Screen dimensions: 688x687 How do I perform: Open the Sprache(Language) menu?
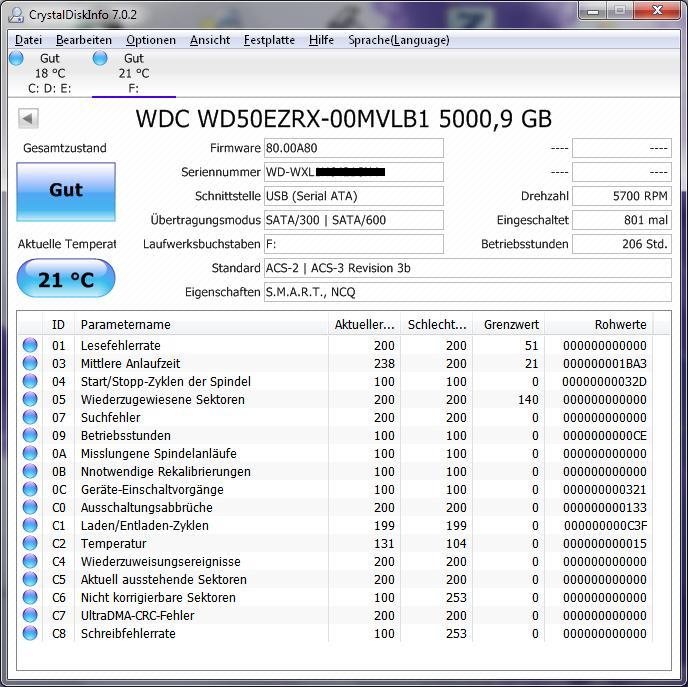[398, 40]
